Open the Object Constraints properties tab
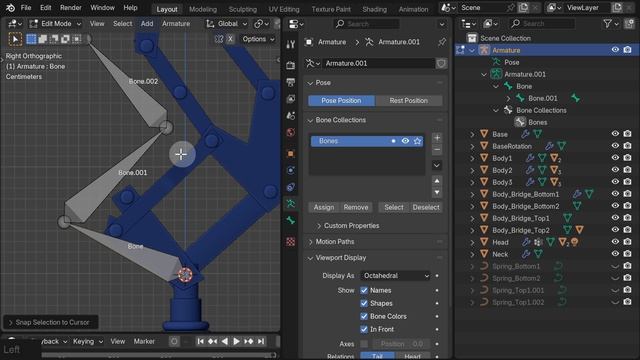This screenshot has width=640, height=360. click(x=290, y=187)
